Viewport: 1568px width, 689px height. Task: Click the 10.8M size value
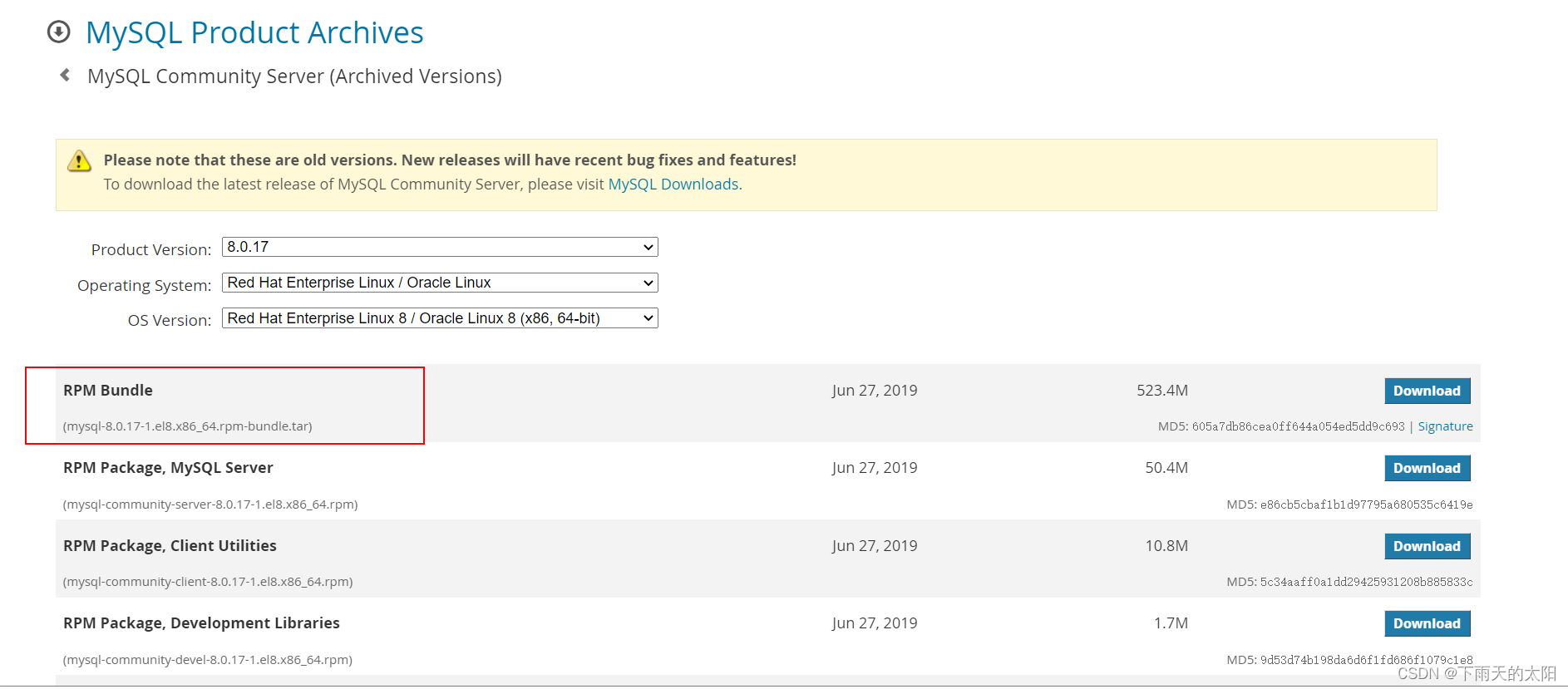click(x=1166, y=546)
